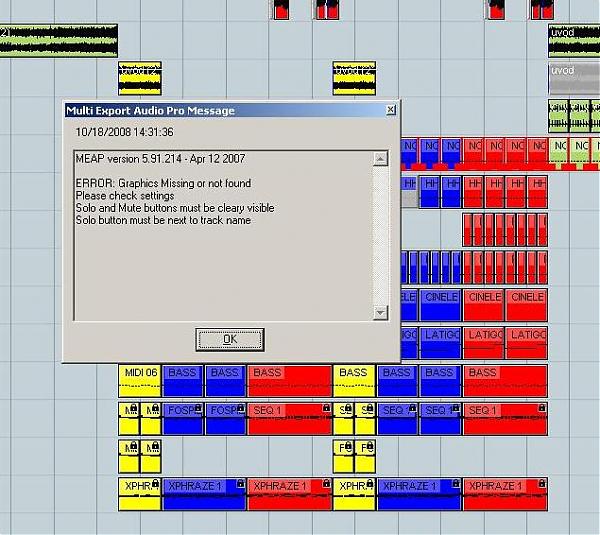Select the long green audio clip labeled 2]
This screenshot has height=535, width=600.
coord(59,41)
